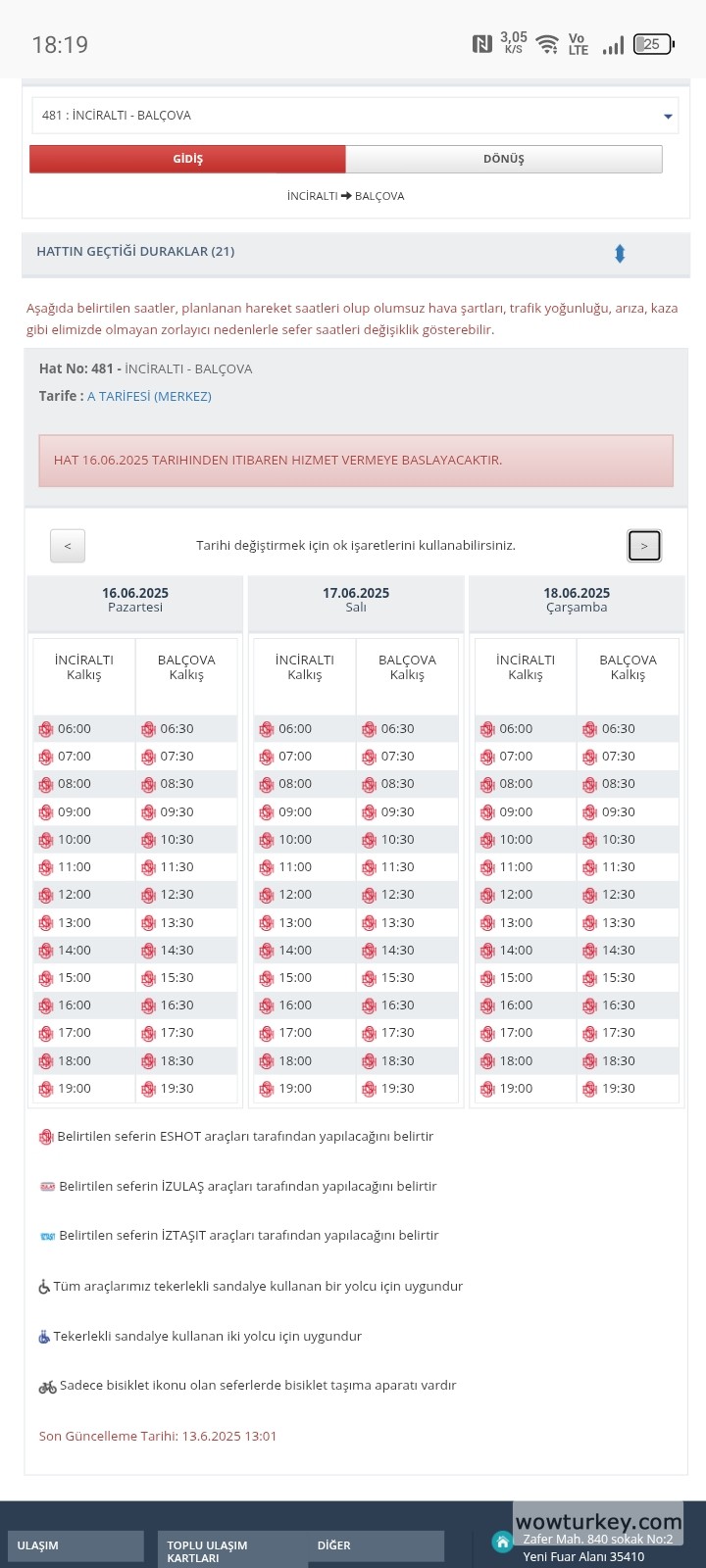Click the İZULAŞ icon in the legend

pyautogui.click(x=47, y=1187)
